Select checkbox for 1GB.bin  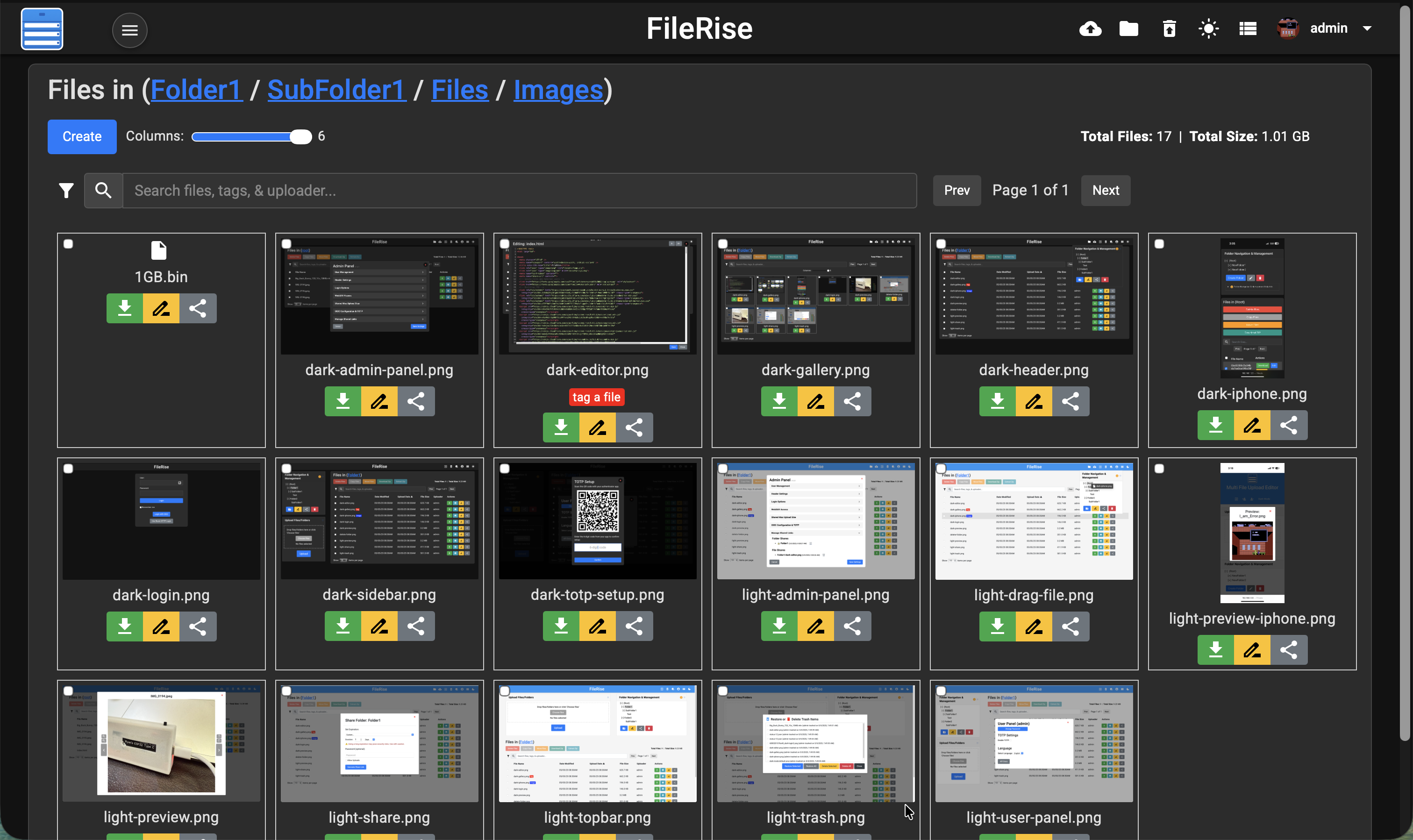coord(69,244)
